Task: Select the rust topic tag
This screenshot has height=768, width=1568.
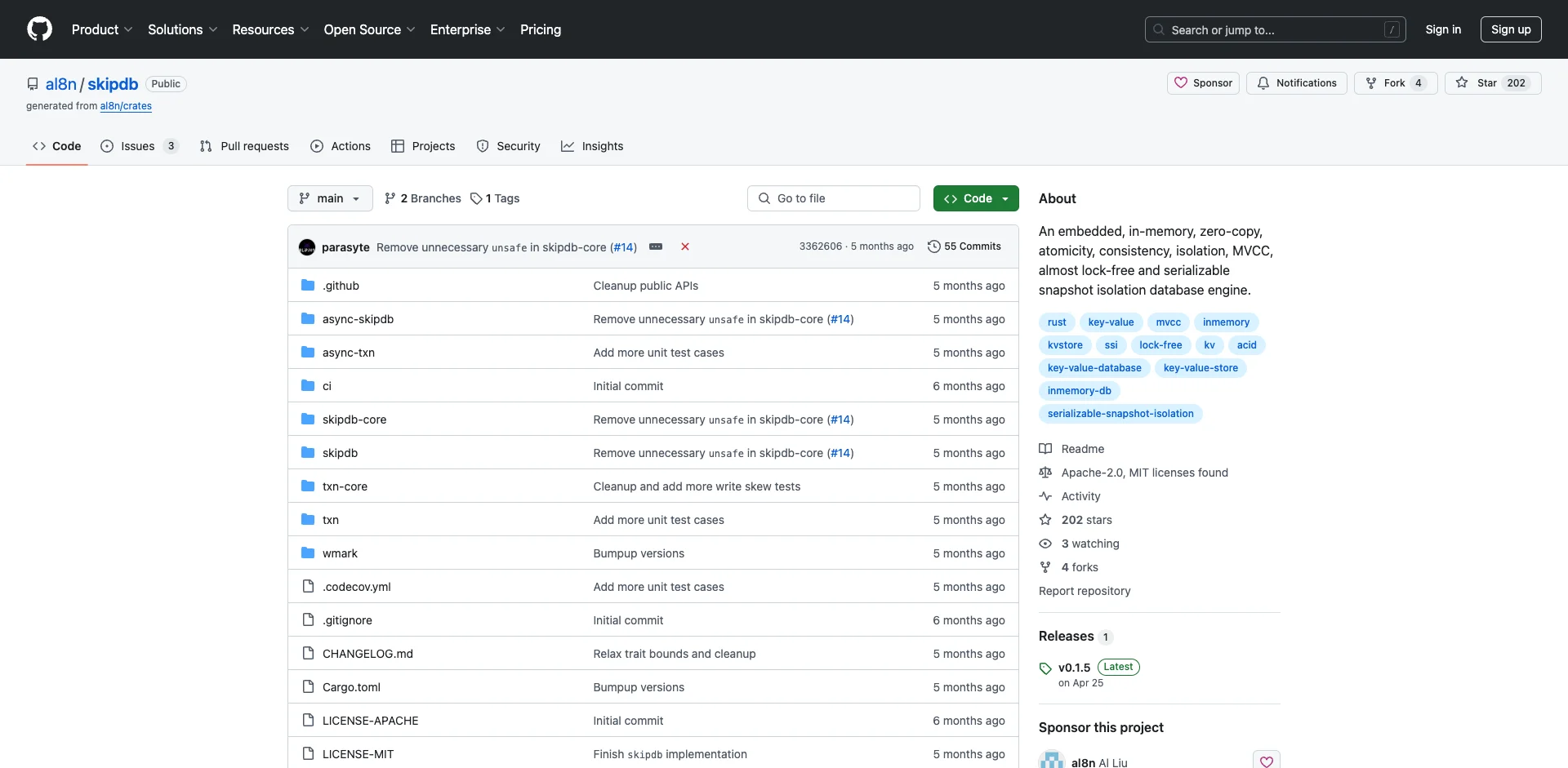Action: [x=1057, y=322]
